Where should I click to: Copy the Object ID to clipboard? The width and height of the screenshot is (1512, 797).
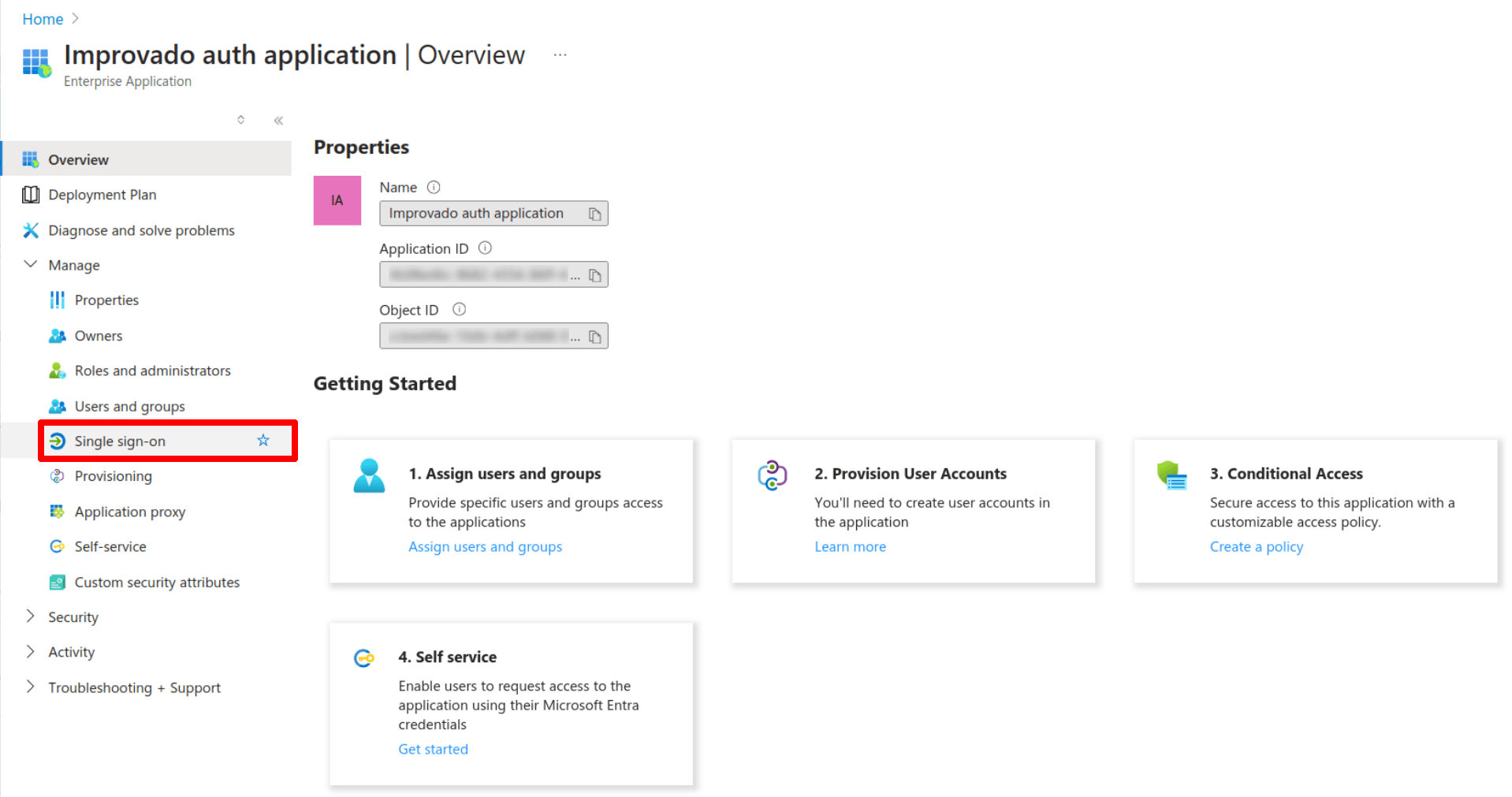pos(595,337)
